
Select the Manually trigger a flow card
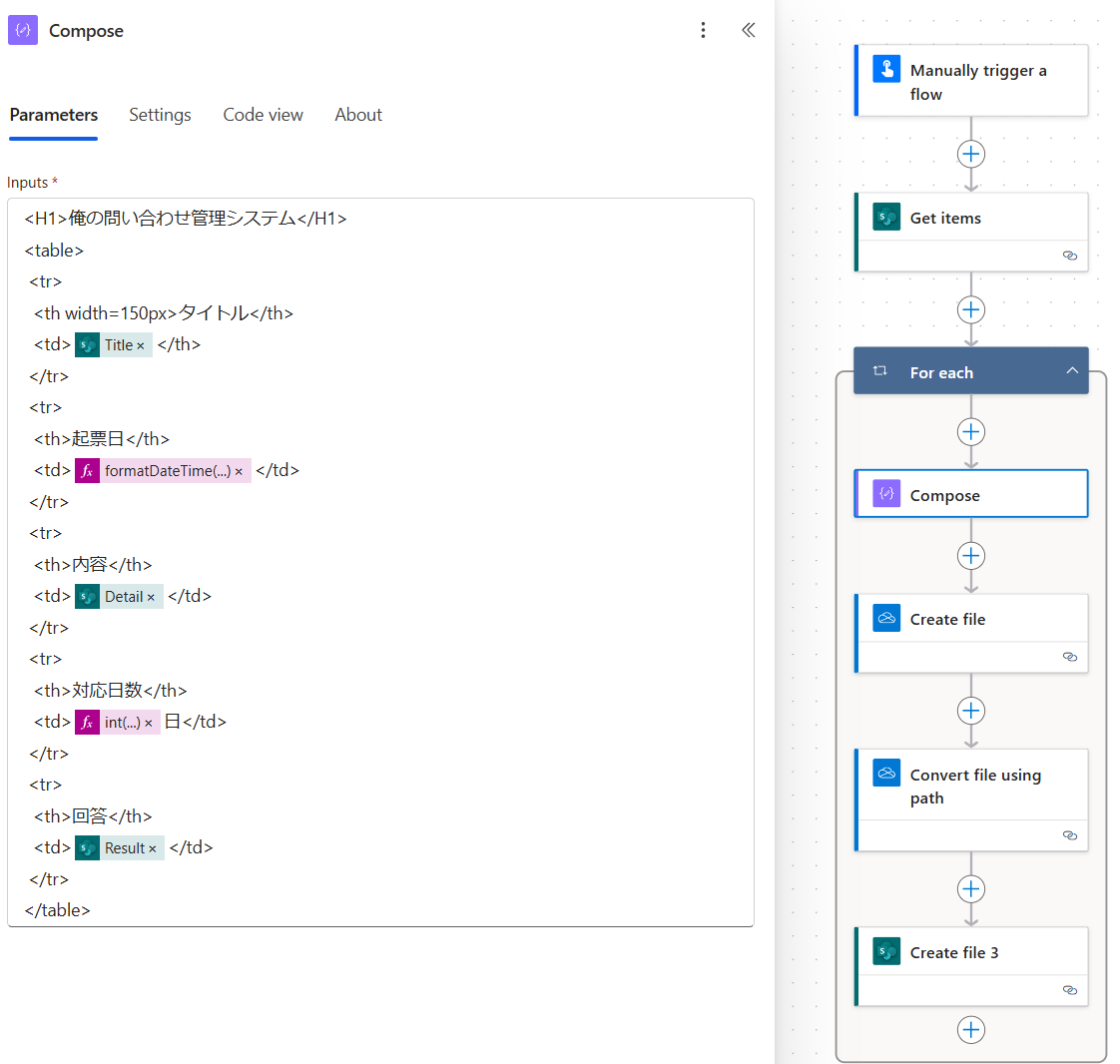[x=971, y=81]
